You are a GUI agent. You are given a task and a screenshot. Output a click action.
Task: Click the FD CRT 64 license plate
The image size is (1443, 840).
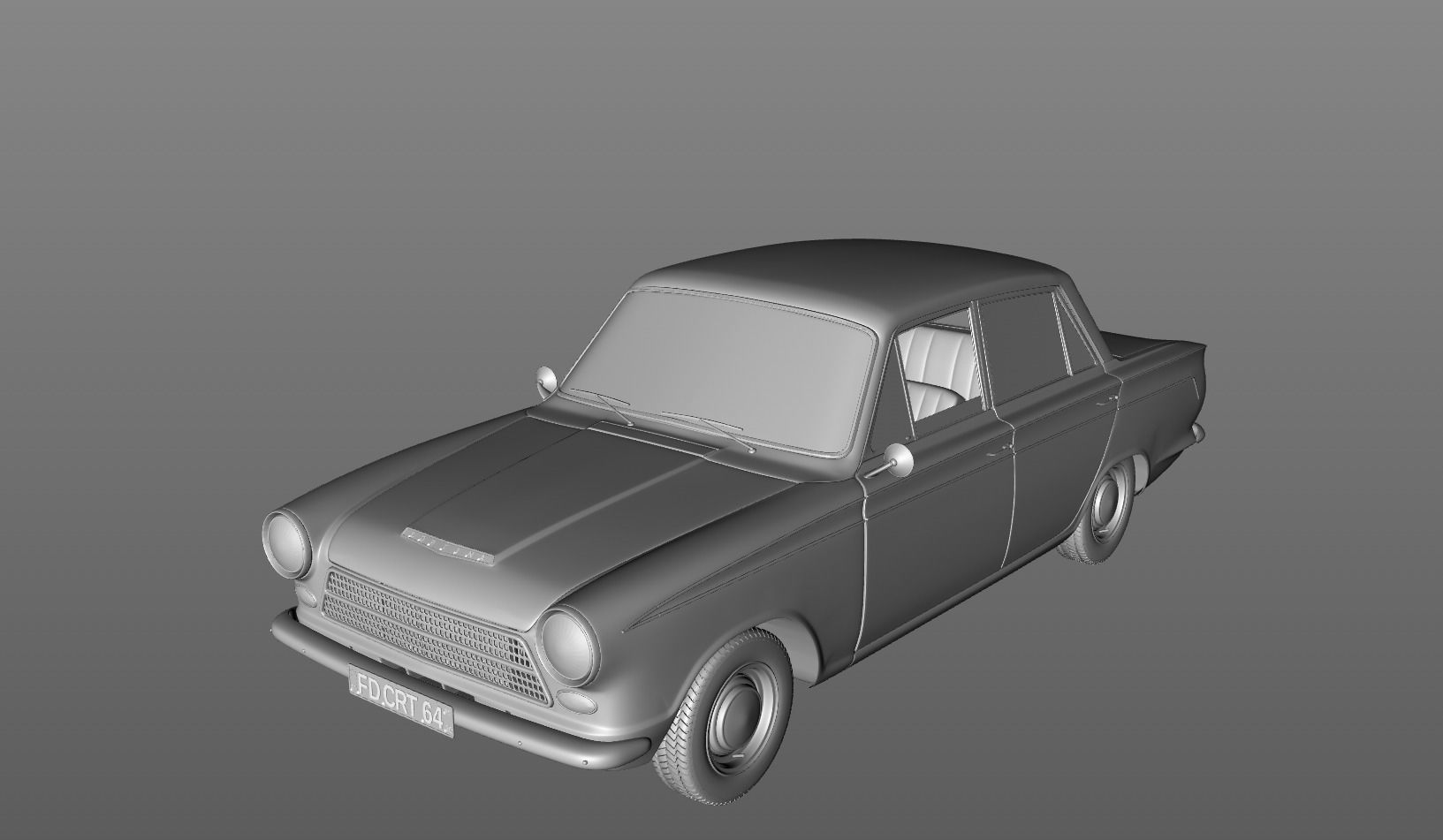[402, 700]
